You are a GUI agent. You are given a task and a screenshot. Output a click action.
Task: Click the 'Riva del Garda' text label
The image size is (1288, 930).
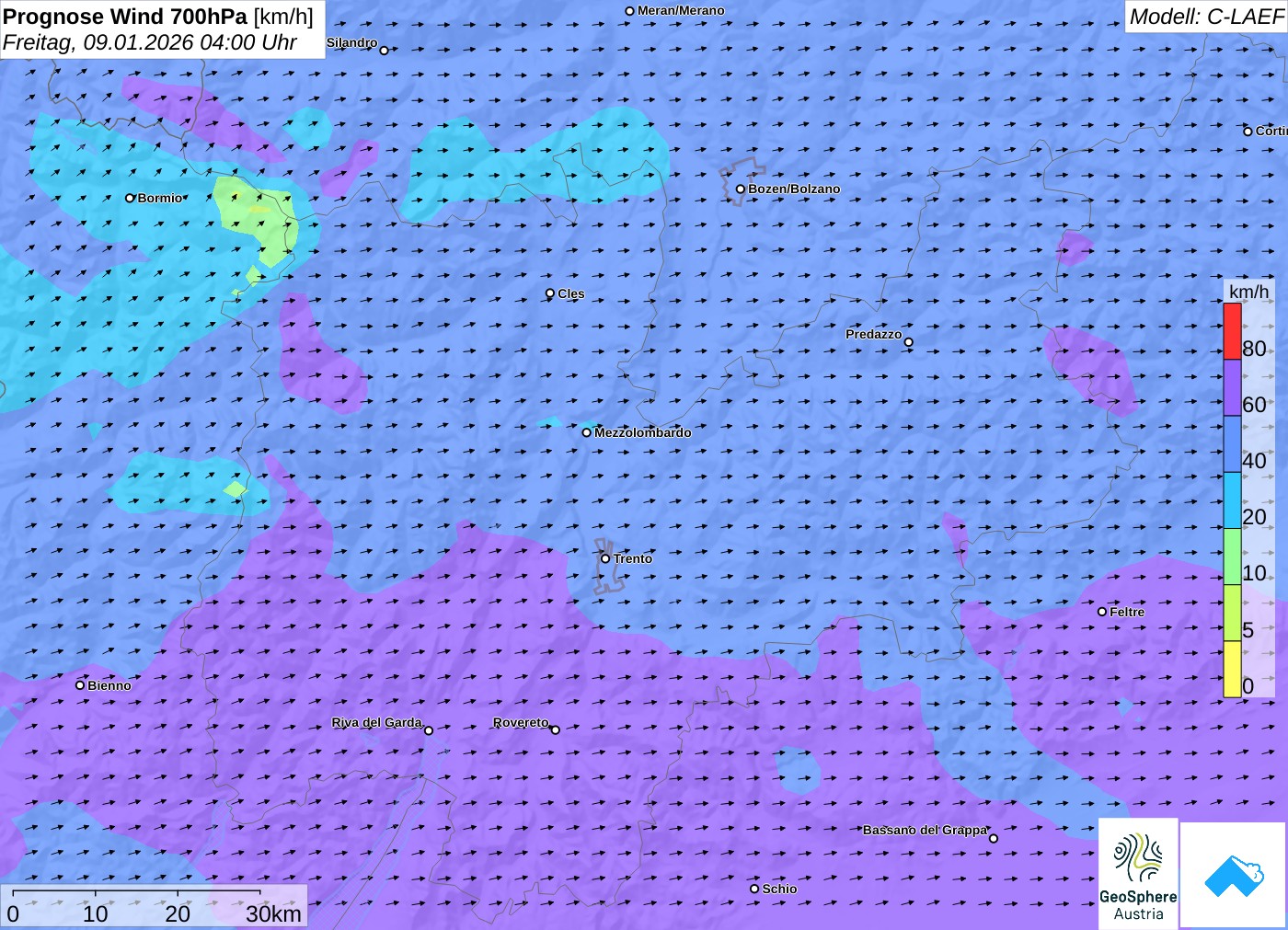377,723
